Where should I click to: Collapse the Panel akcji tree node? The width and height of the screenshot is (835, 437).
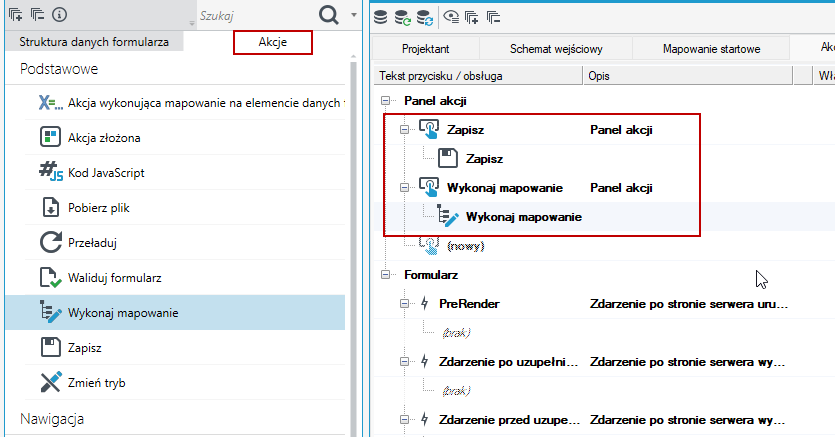pos(386,101)
